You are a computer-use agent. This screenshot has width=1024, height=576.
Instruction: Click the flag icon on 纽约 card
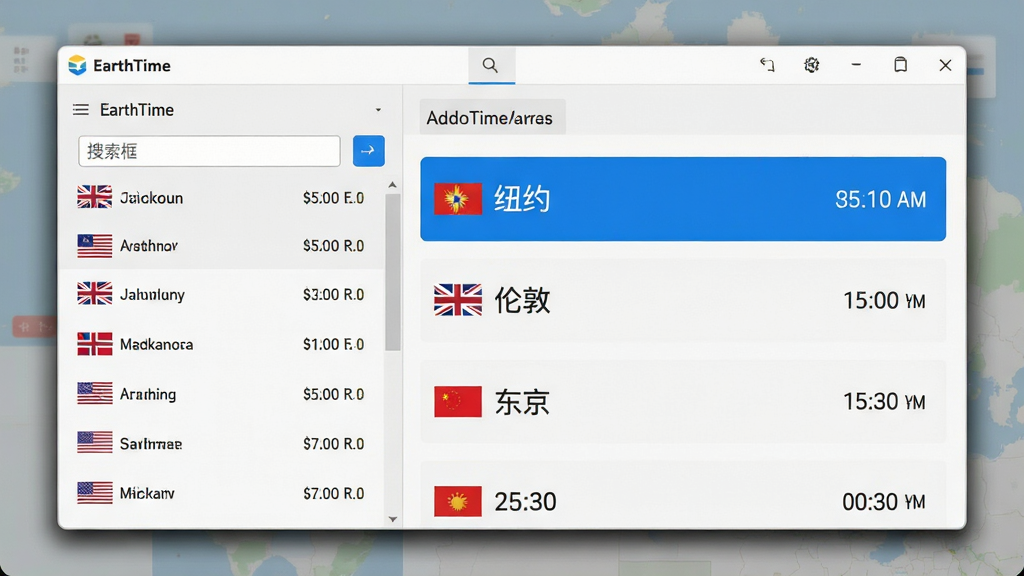click(458, 199)
